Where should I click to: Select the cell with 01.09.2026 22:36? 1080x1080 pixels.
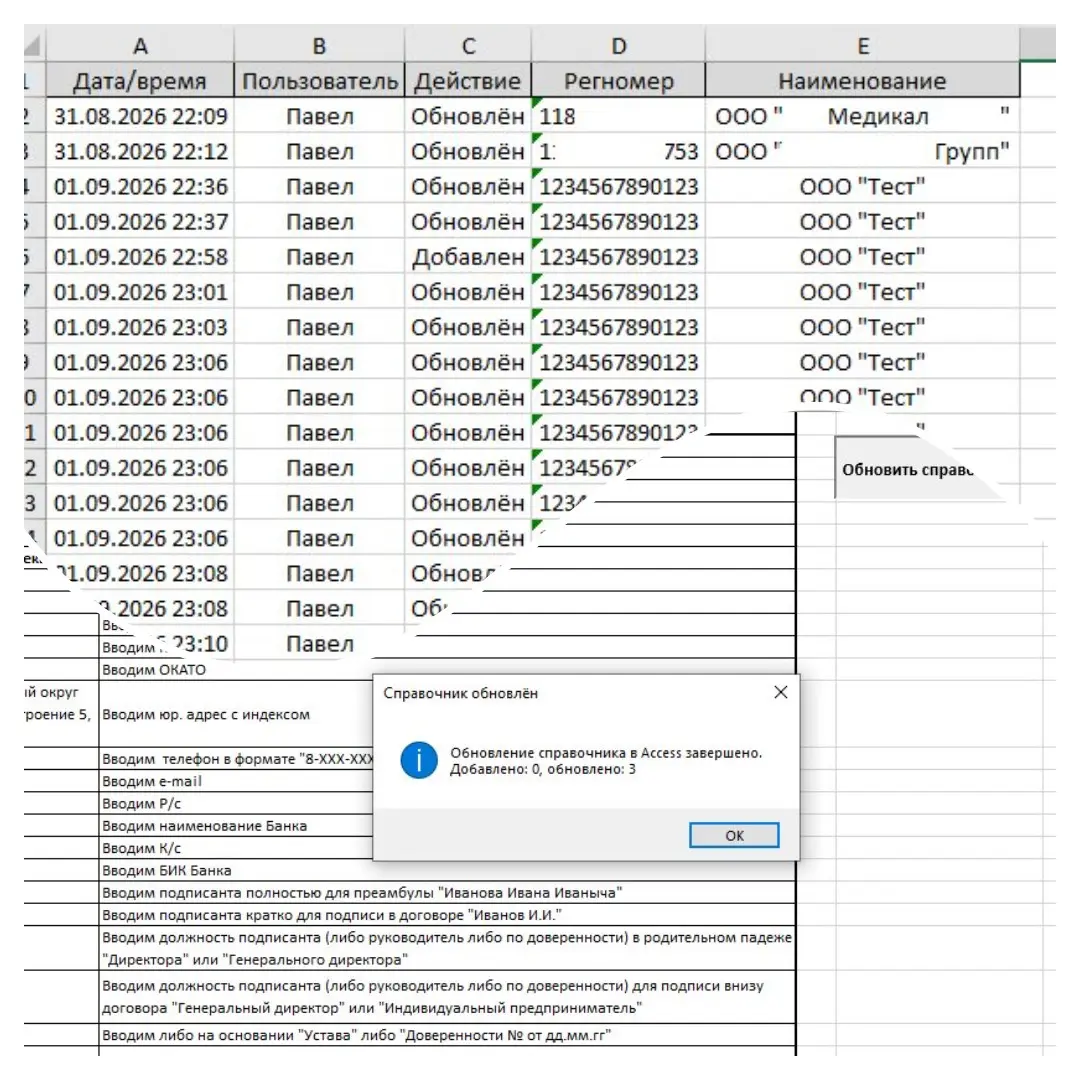pyautogui.click(x=141, y=186)
